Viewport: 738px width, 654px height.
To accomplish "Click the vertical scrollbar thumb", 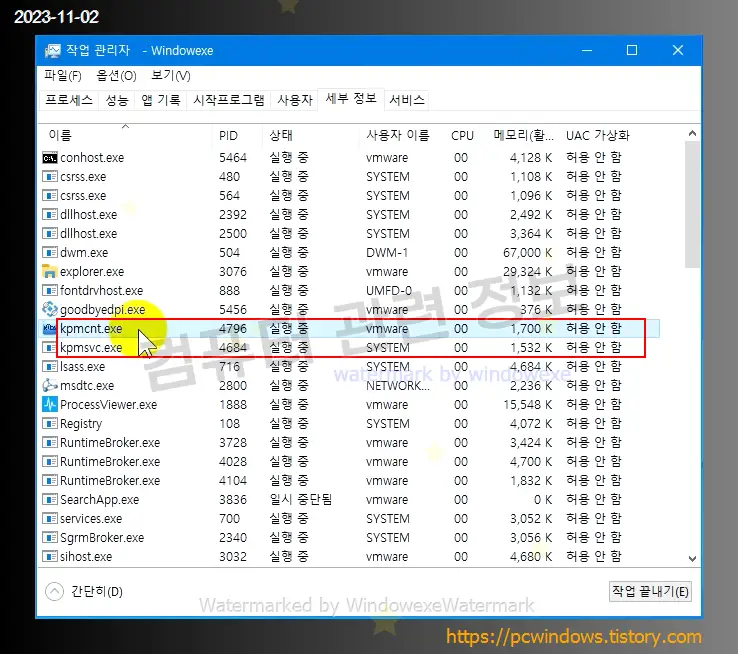I will [692, 204].
